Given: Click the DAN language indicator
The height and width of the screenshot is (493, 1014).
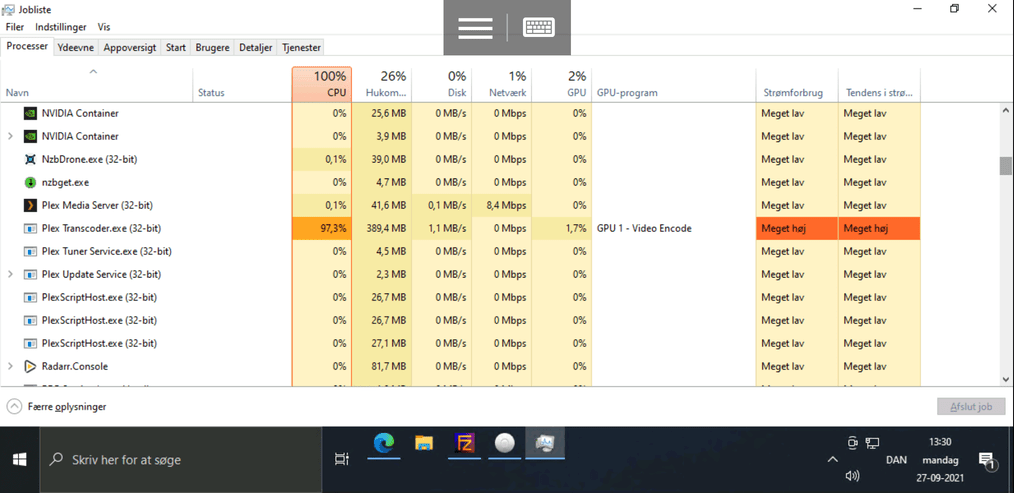Looking at the screenshot, I should click(x=896, y=460).
